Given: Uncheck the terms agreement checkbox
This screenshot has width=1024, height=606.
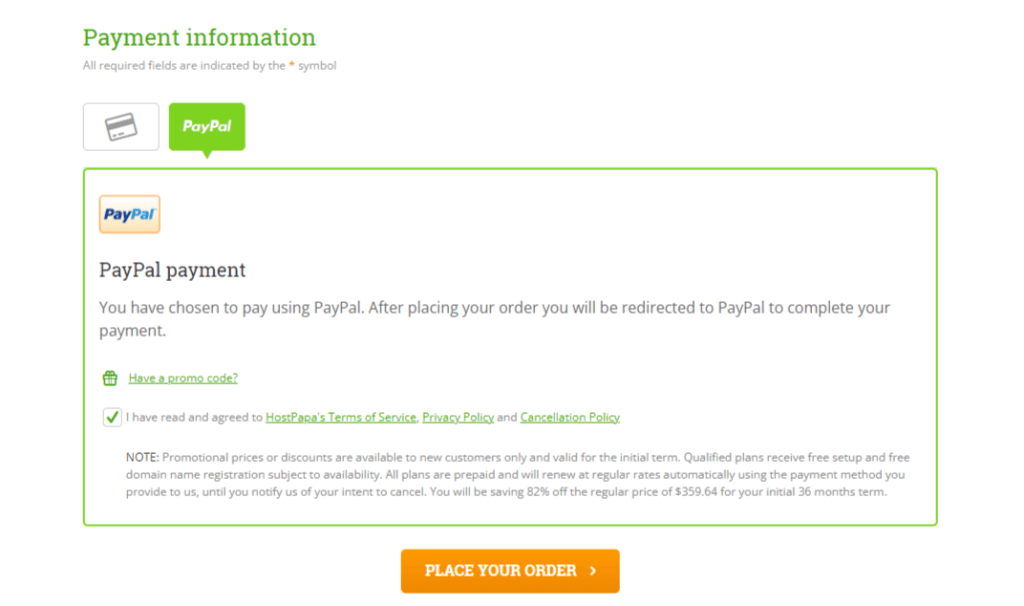Looking at the screenshot, I should pyautogui.click(x=112, y=417).
